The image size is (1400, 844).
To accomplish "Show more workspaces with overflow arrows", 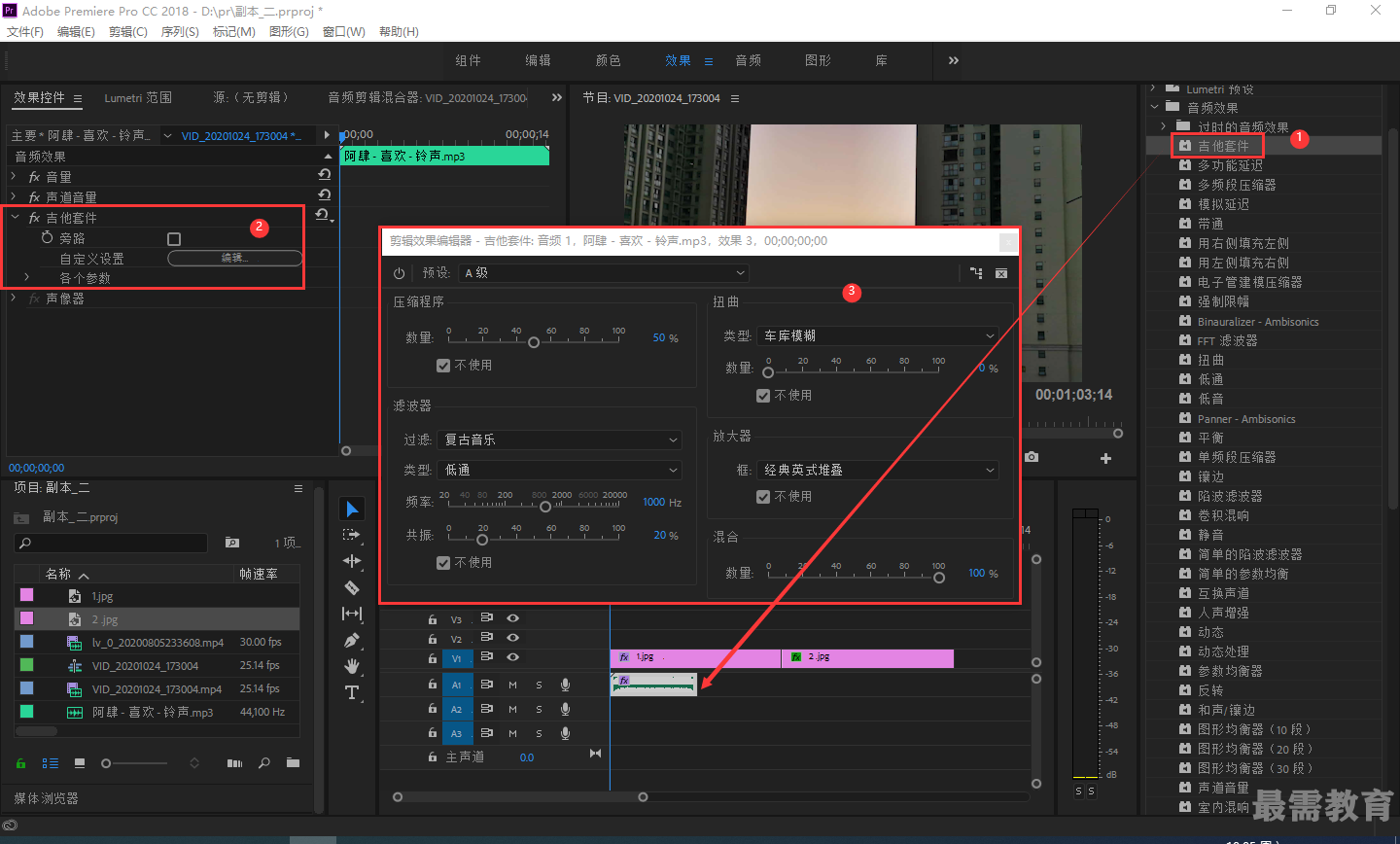I will click(953, 60).
